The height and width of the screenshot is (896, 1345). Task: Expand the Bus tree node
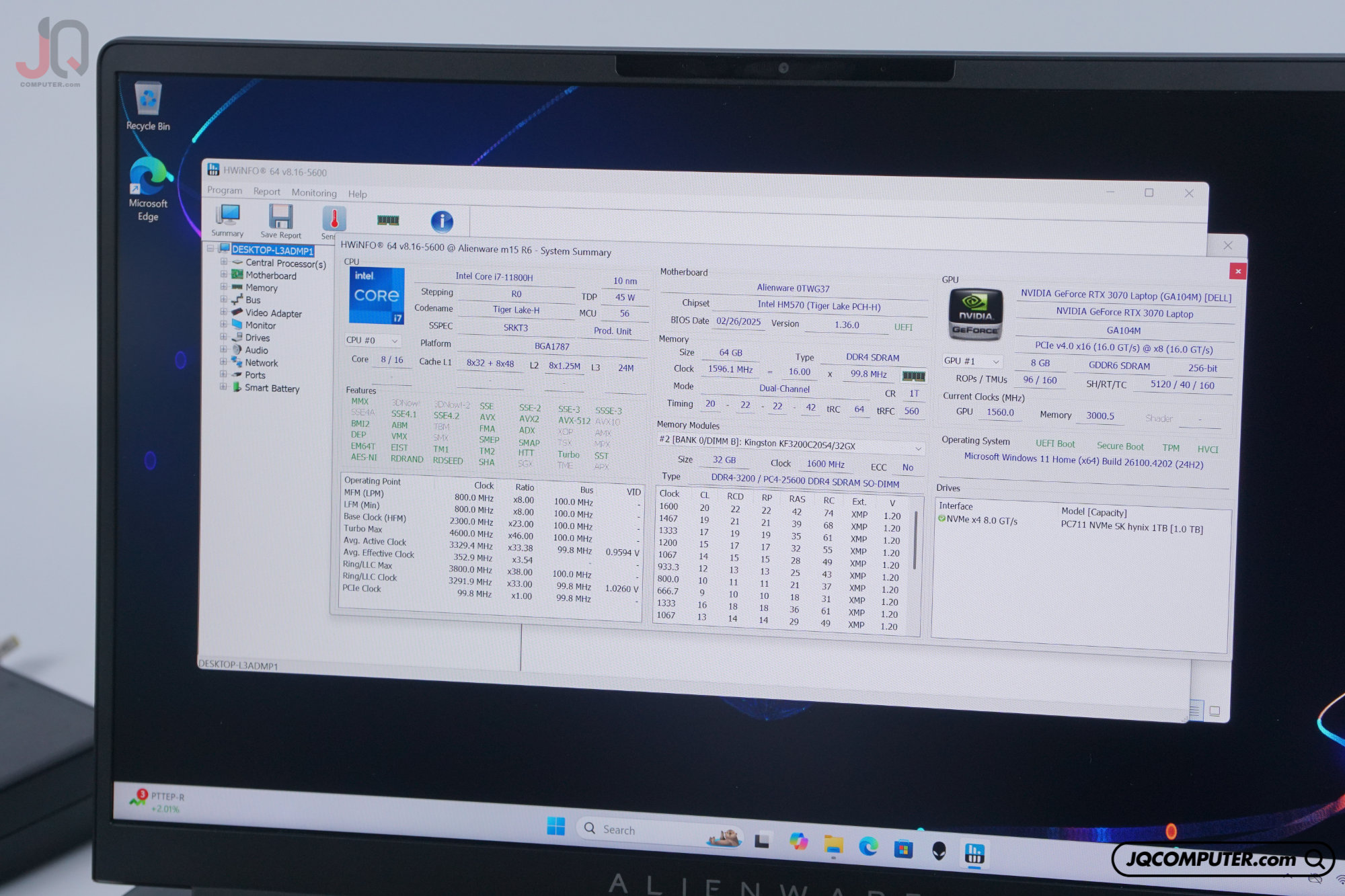224,298
